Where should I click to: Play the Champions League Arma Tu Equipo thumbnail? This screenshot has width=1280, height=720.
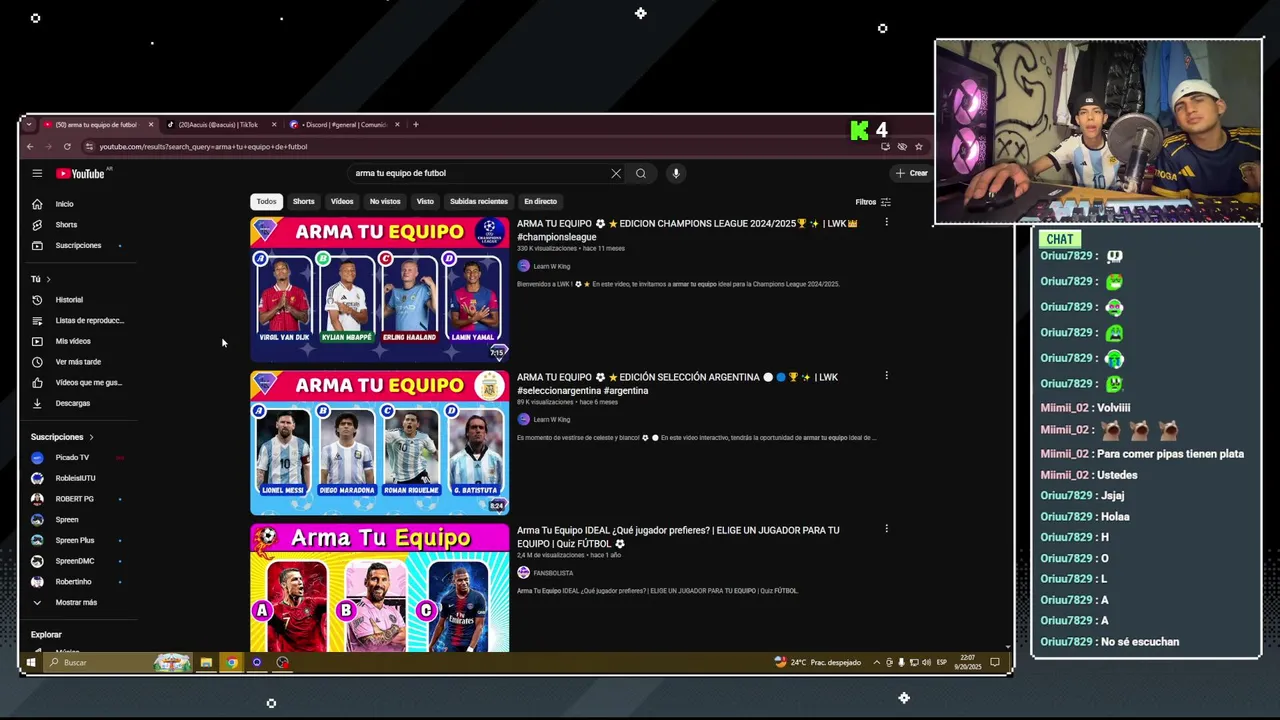pos(379,289)
